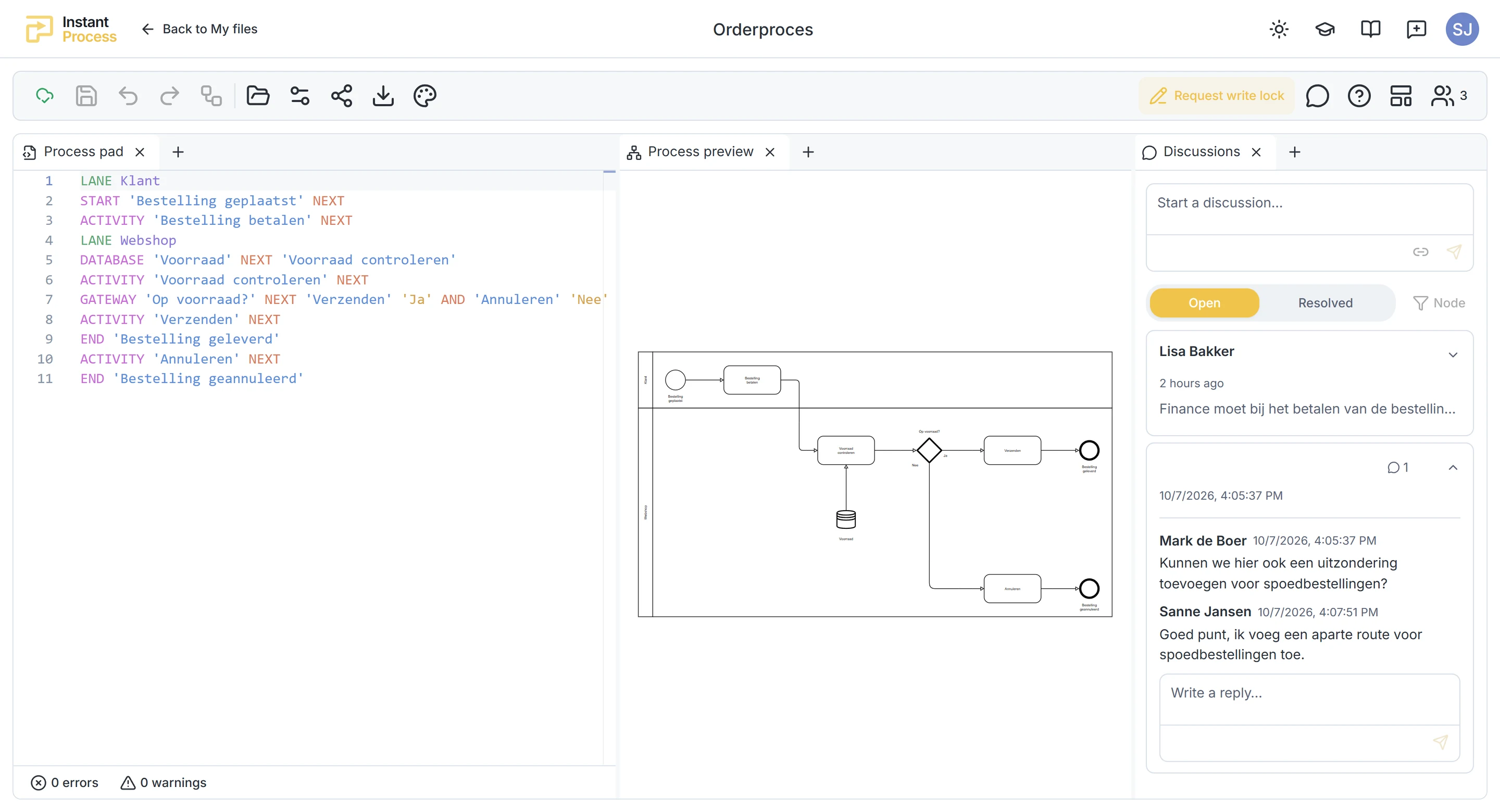Screen dimensions: 1500x812
Task: Close the Discussions tab
Action: [x=1256, y=152]
